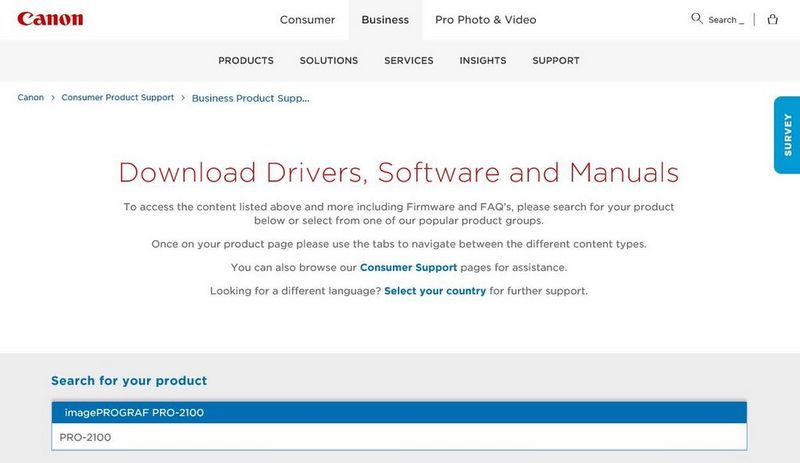Open the Pro Photo & Video tab
Image resolution: width=800 pixels, height=463 pixels.
(x=486, y=20)
